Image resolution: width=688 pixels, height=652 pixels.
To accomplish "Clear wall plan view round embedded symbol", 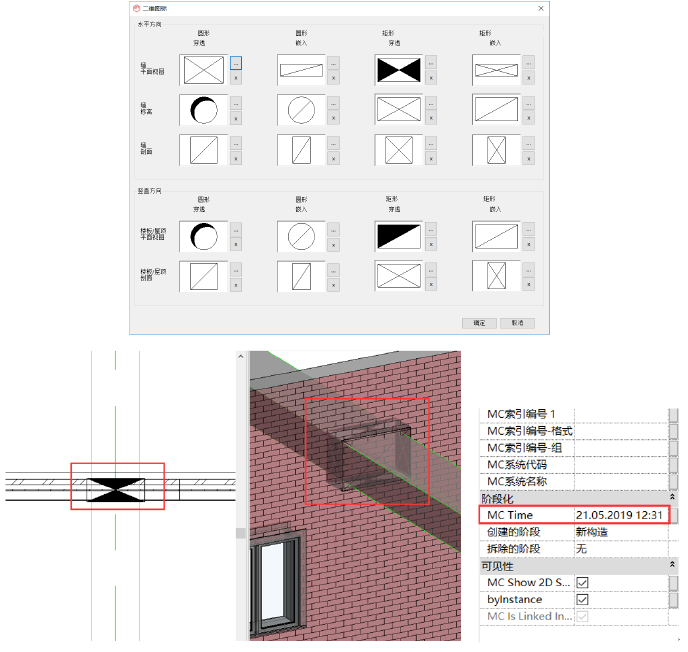I will [333, 78].
